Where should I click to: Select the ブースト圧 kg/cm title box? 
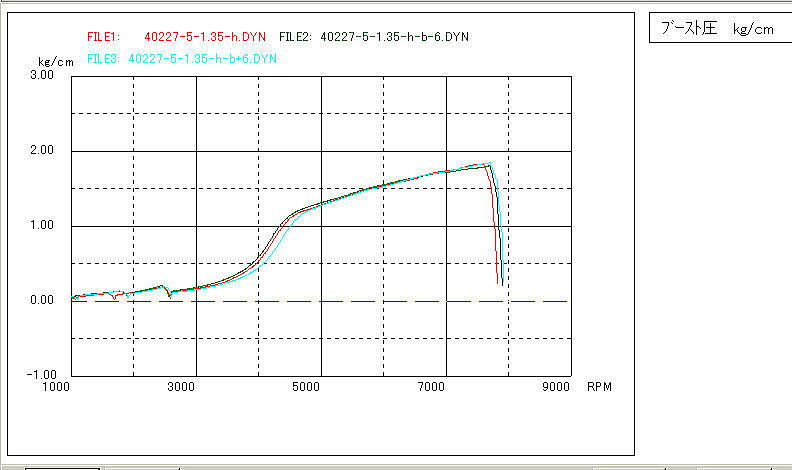(720, 28)
